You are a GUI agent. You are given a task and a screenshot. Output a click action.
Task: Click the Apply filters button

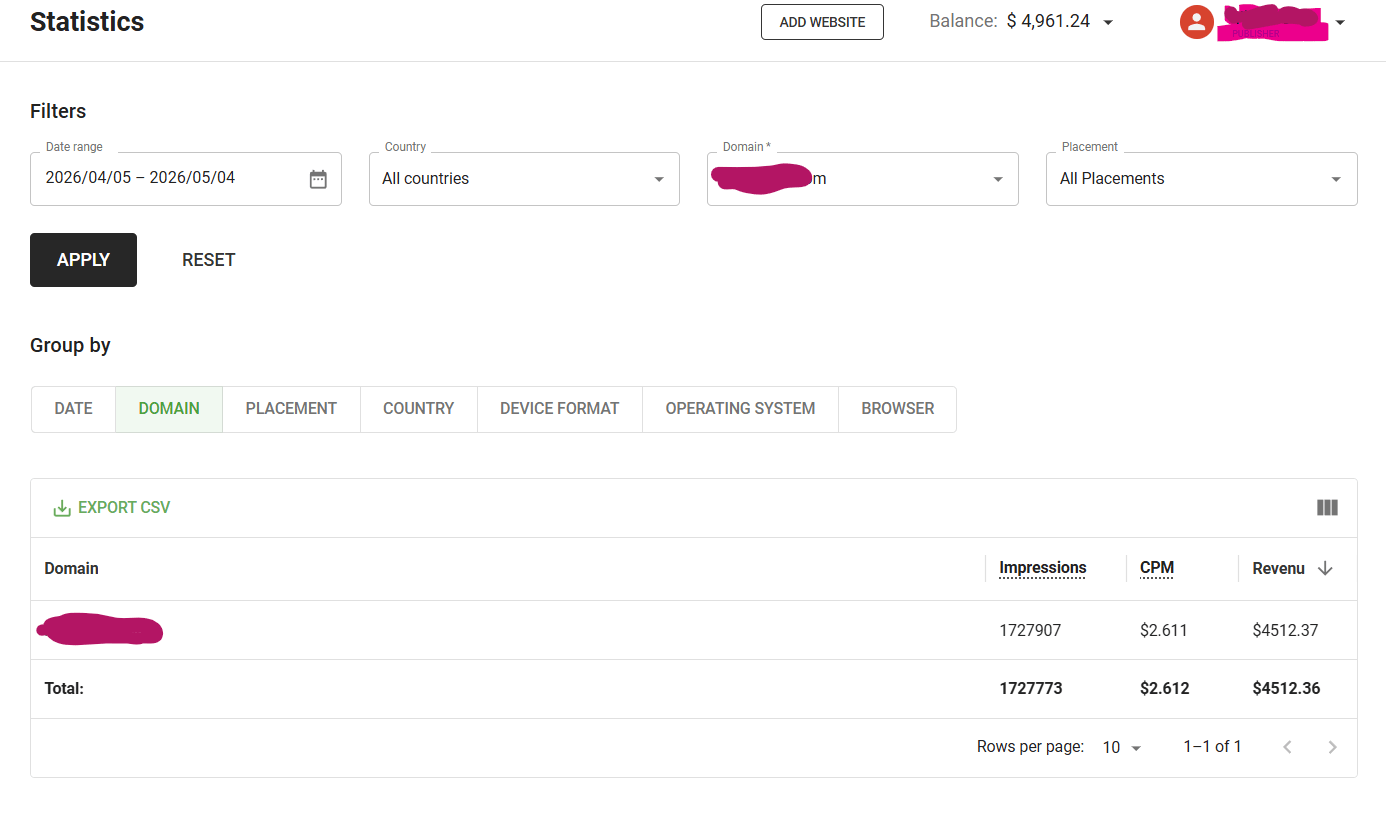tap(83, 260)
